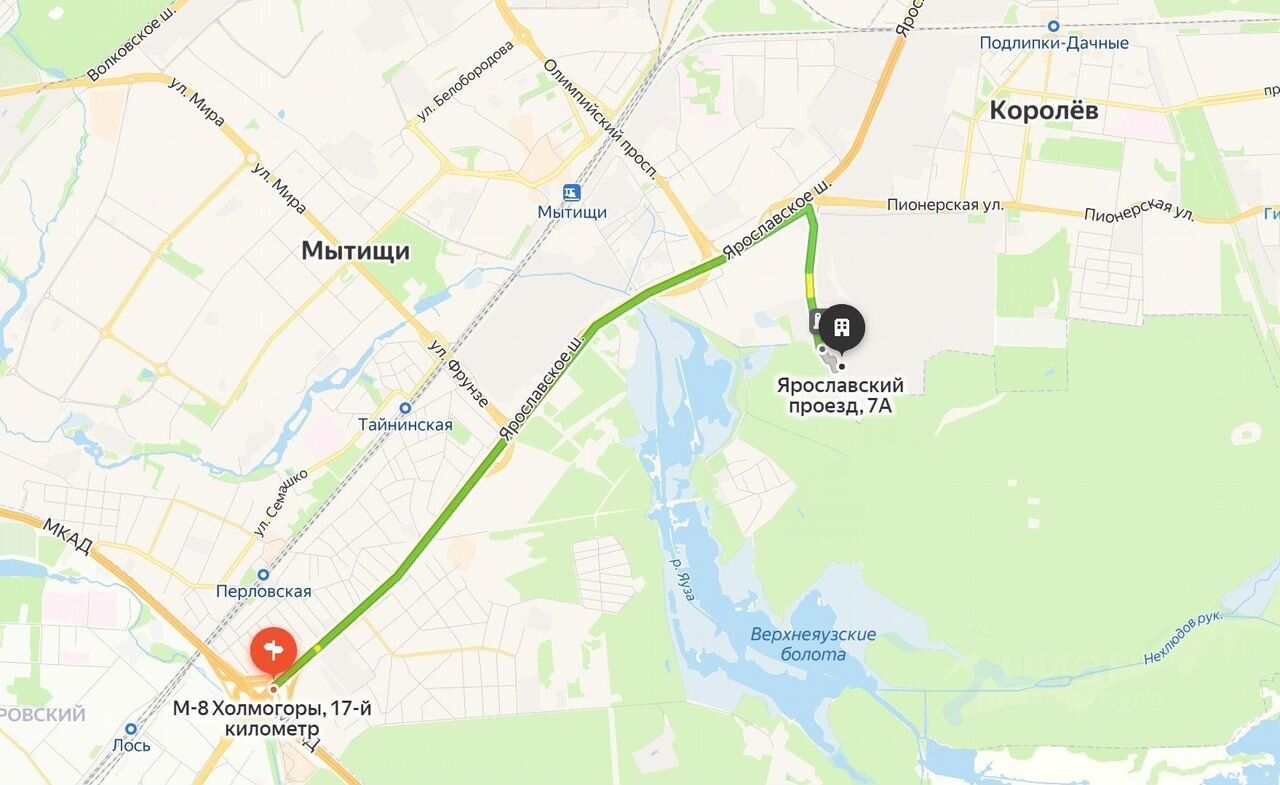1280x785 pixels.
Task: Select the Лось station circle icon
Action: click(132, 729)
